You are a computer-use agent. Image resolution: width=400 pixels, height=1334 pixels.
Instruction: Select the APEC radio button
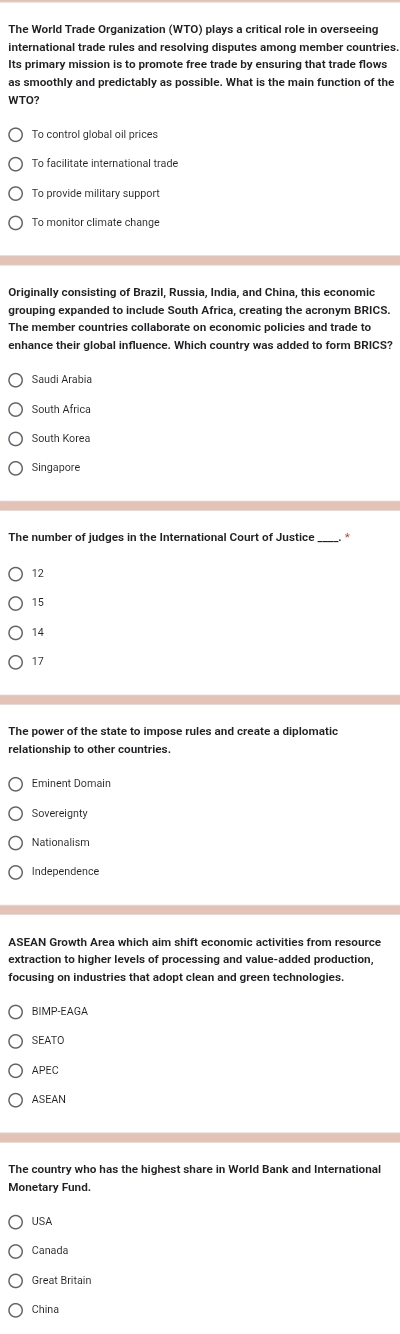(15, 1071)
